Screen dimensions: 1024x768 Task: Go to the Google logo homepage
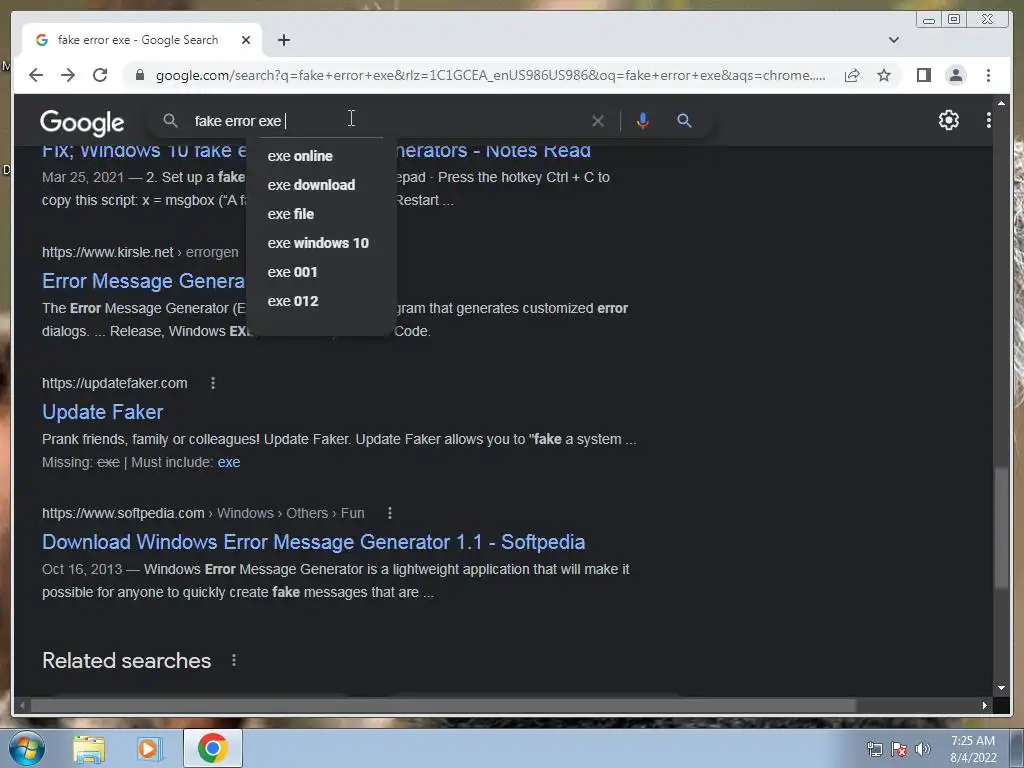82,122
